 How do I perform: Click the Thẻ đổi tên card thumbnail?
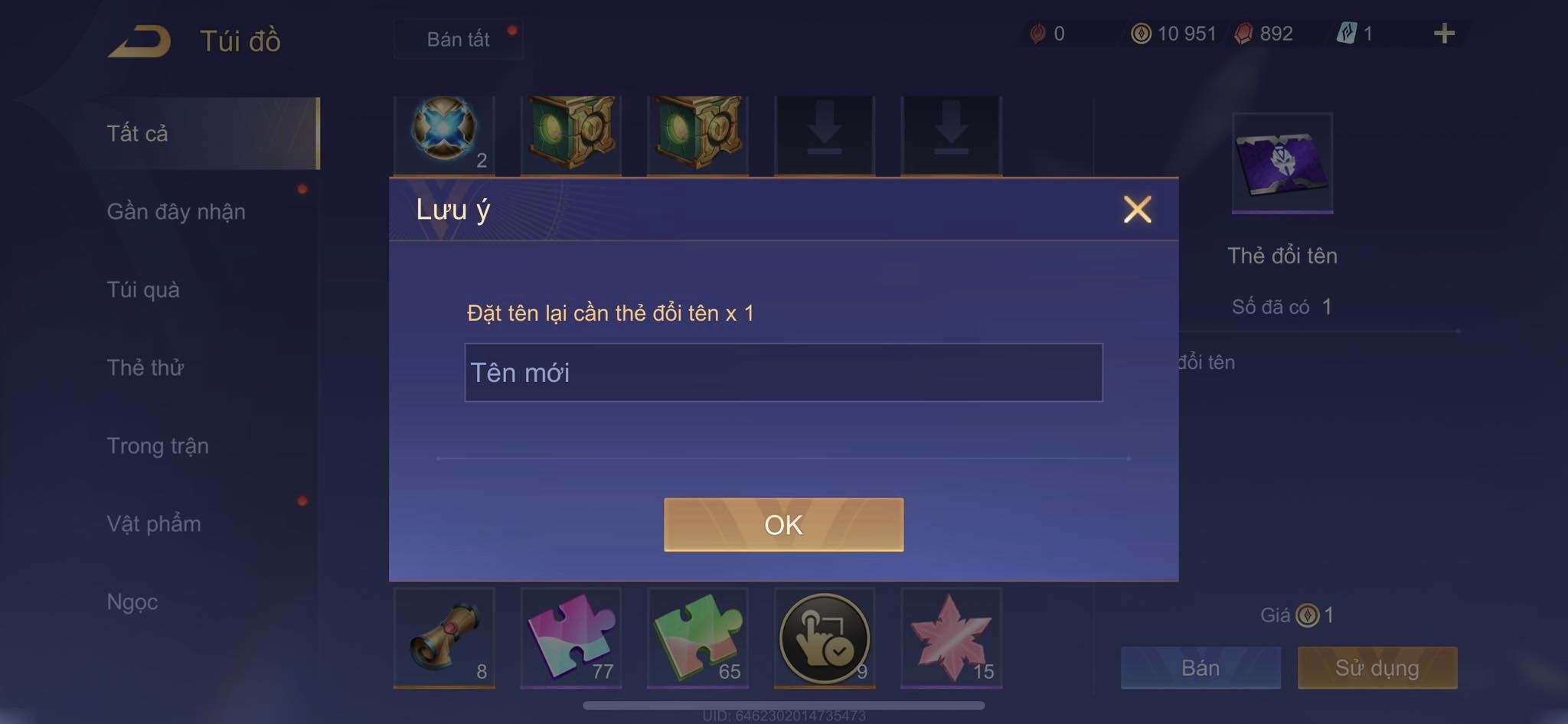tap(1282, 162)
